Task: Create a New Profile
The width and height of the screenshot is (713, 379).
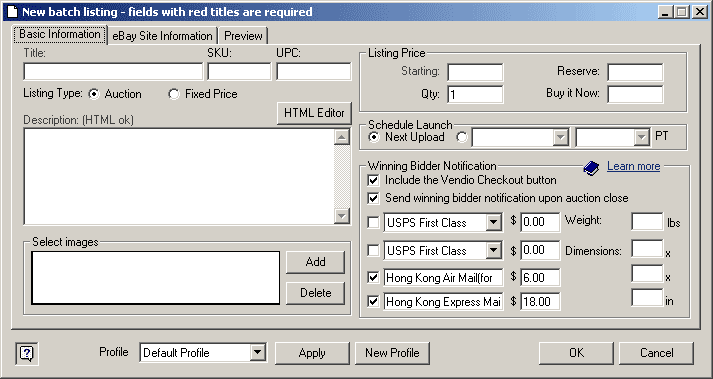Action: click(392, 353)
